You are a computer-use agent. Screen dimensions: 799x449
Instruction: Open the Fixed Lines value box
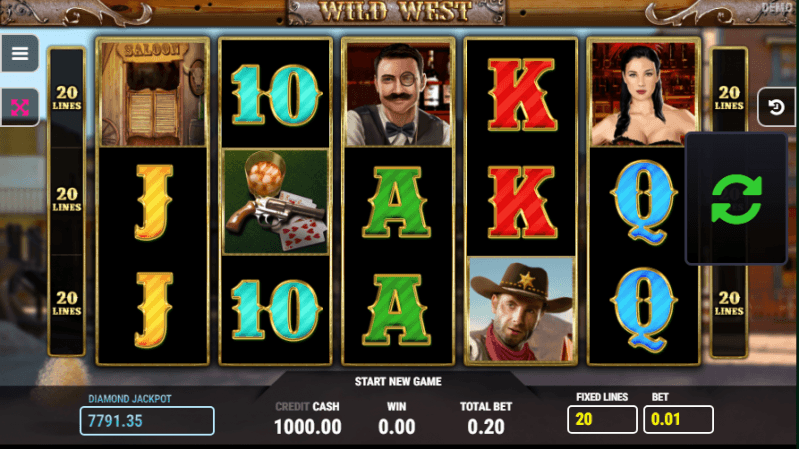(x=602, y=419)
